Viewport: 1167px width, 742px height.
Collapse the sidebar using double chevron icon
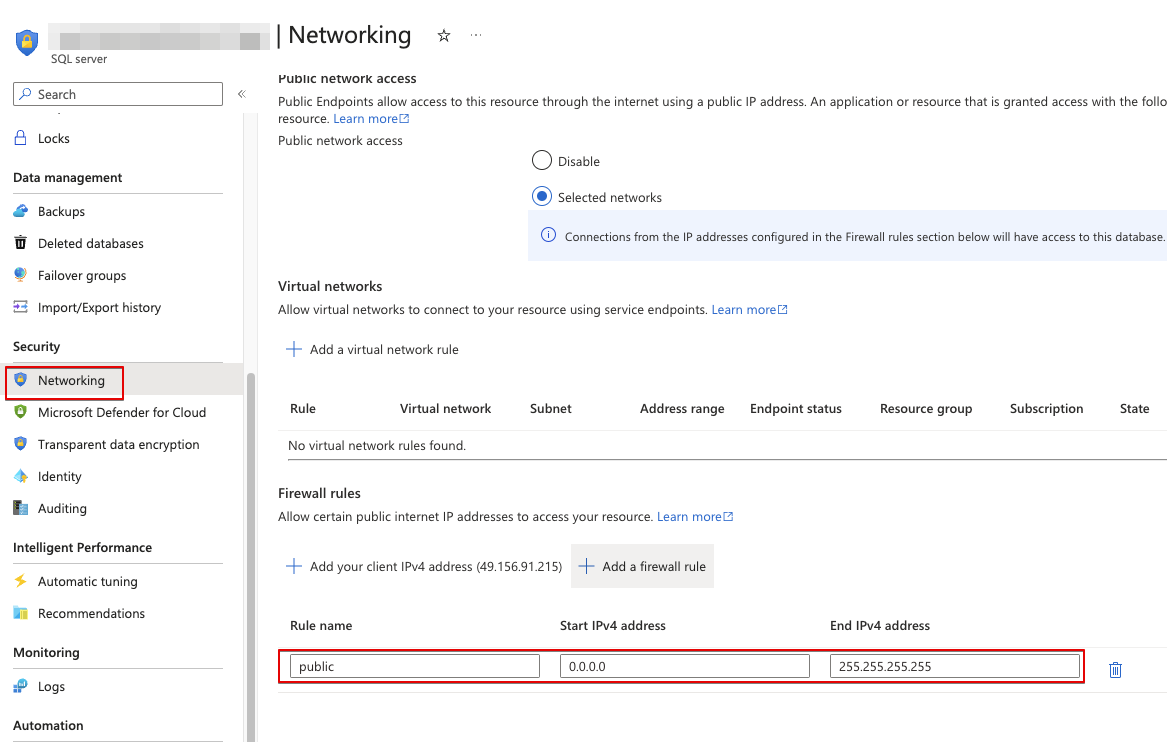pos(241,94)
